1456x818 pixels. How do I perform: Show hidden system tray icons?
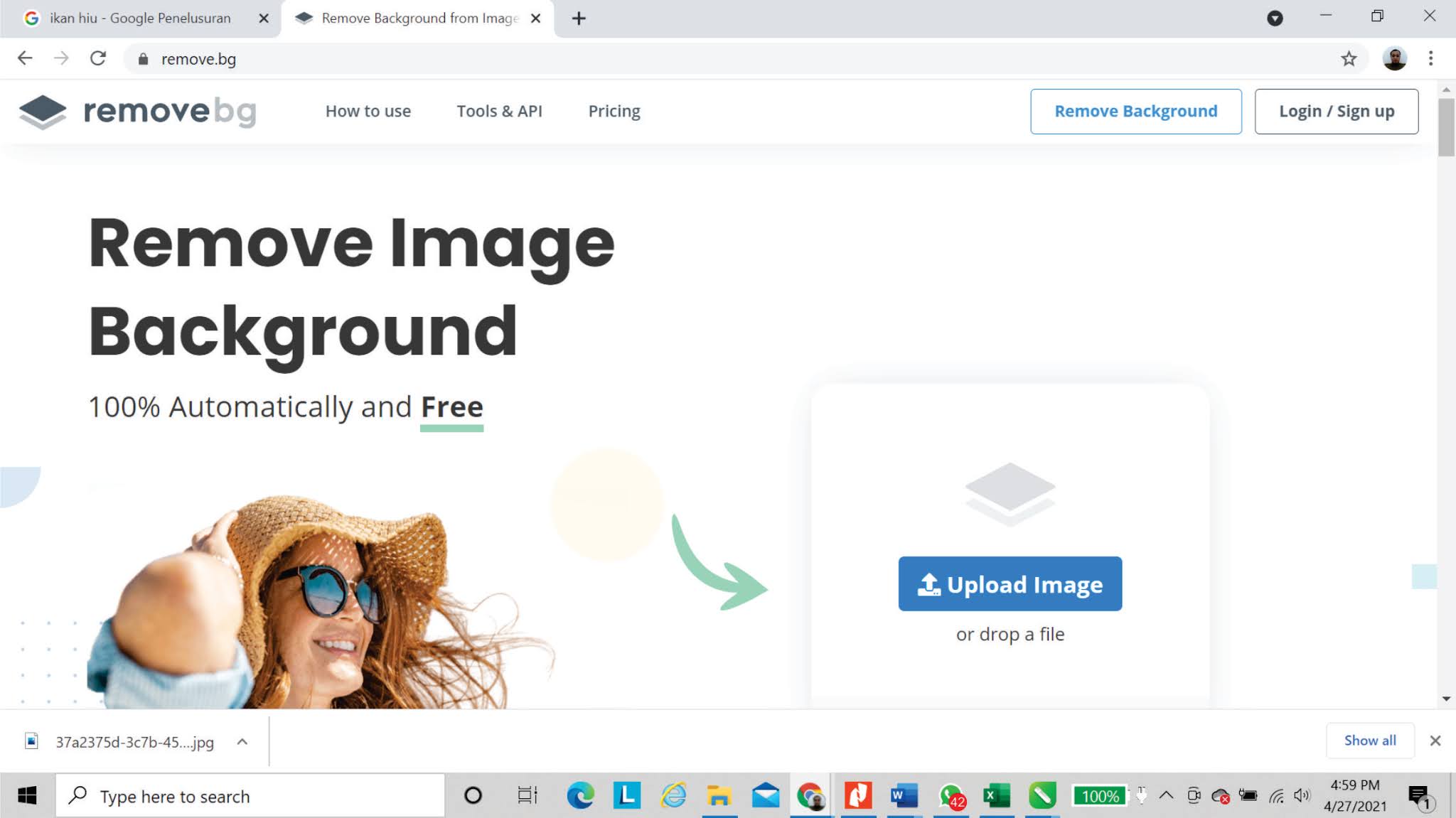(x=1166, y=795)
